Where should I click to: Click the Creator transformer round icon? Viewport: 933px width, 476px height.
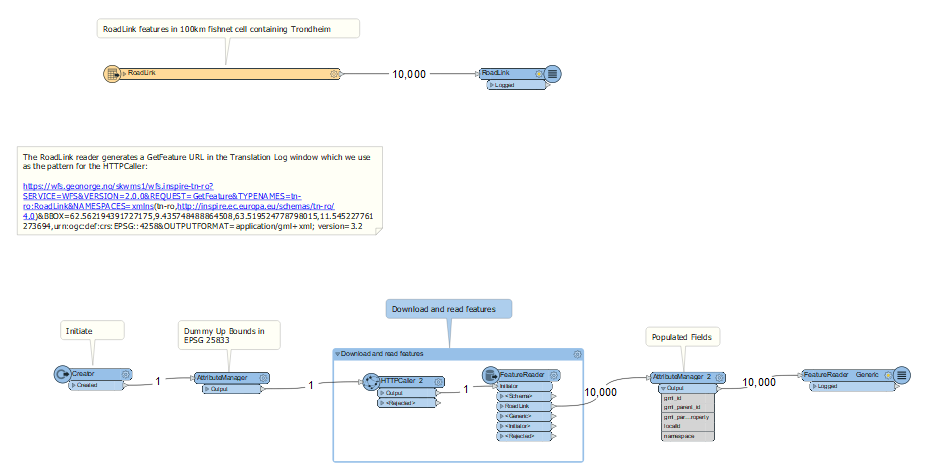click(62, 374)
